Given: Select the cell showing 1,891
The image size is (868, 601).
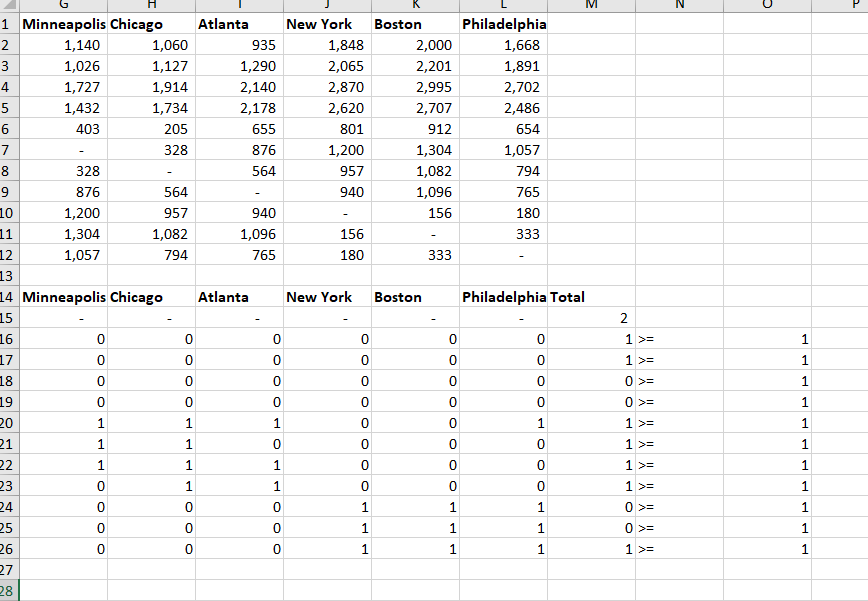Looking at the screenshot, I should [503, 66].
